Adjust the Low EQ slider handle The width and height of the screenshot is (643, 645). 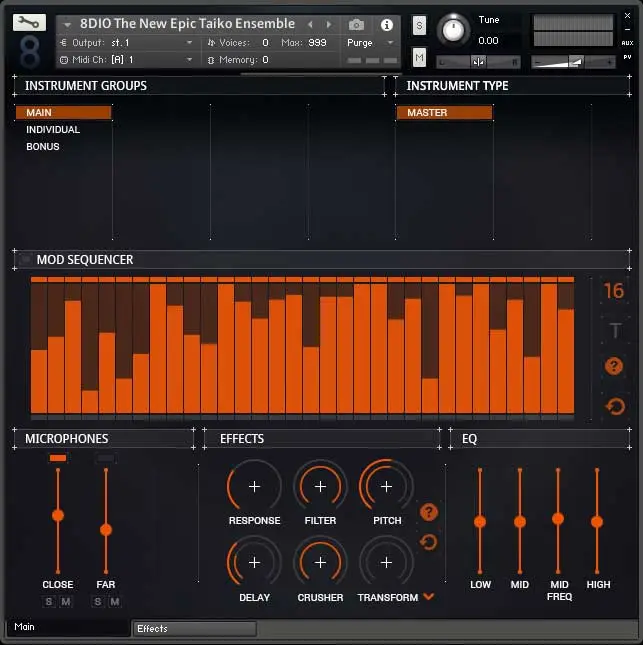[x=480, y=522]
